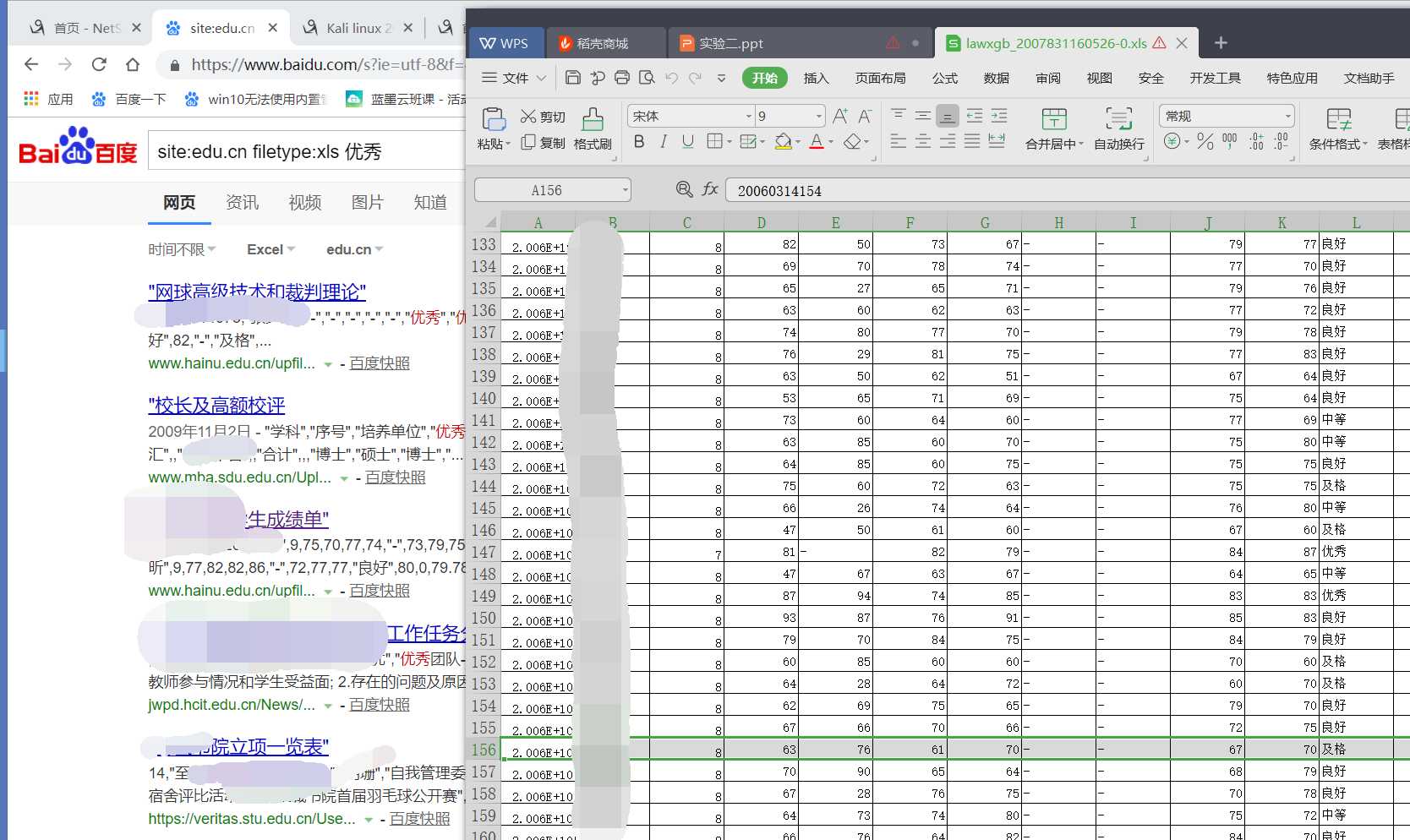
Task: Toggle Bold formatting in WPS
Action: 639,141
